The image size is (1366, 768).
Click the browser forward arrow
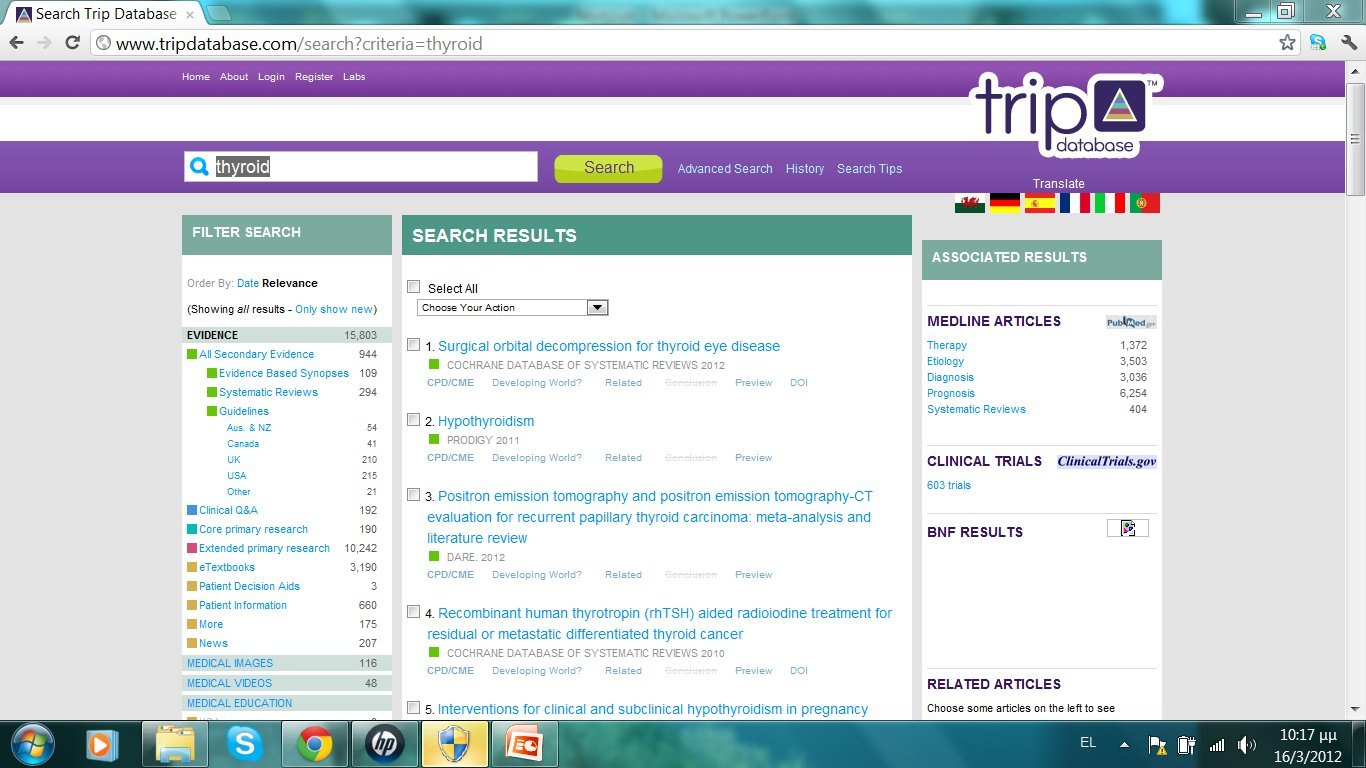pyautogui.click(x=44, y=43)
